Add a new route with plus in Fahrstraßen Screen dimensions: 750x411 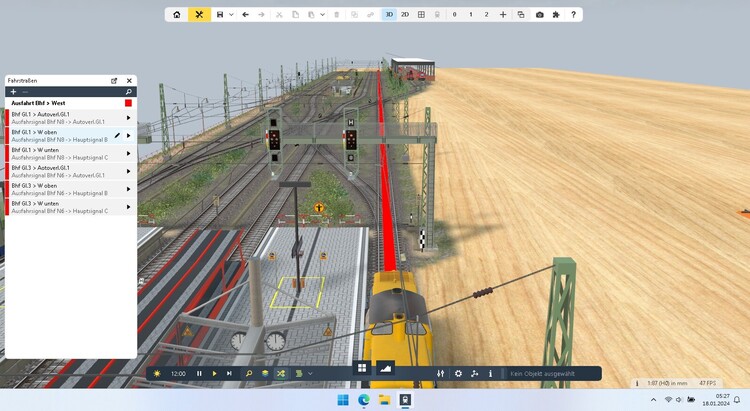point(13,92)
